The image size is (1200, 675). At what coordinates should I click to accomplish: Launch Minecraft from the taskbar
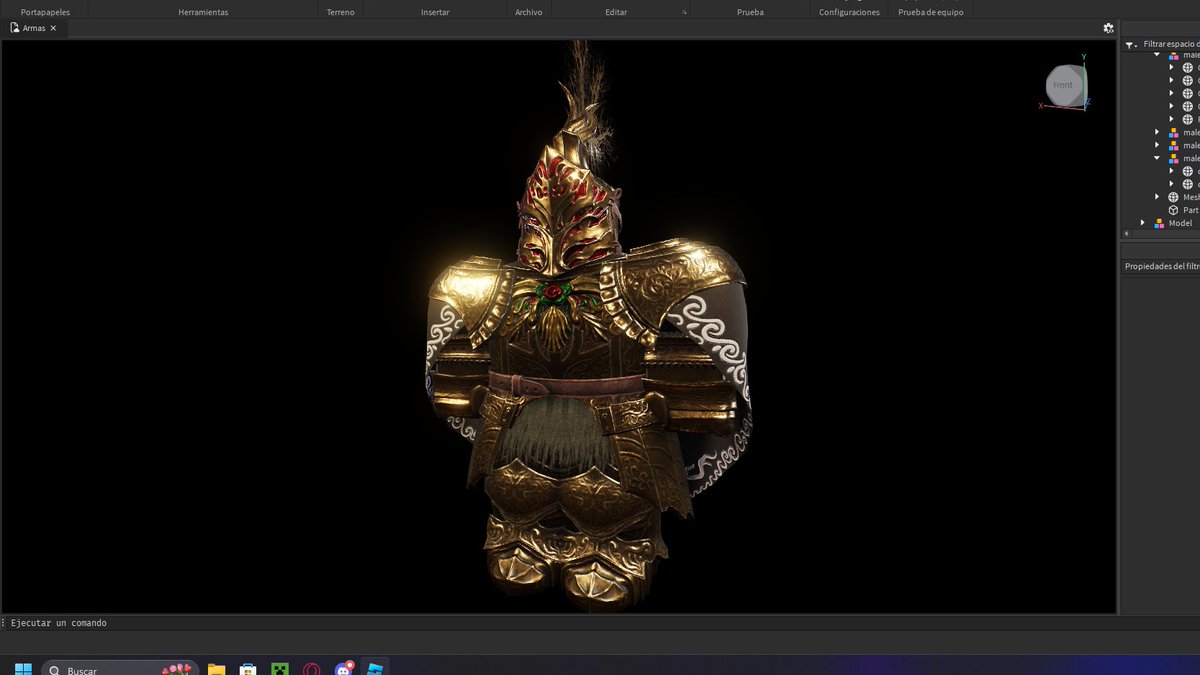tap(280, 669)
